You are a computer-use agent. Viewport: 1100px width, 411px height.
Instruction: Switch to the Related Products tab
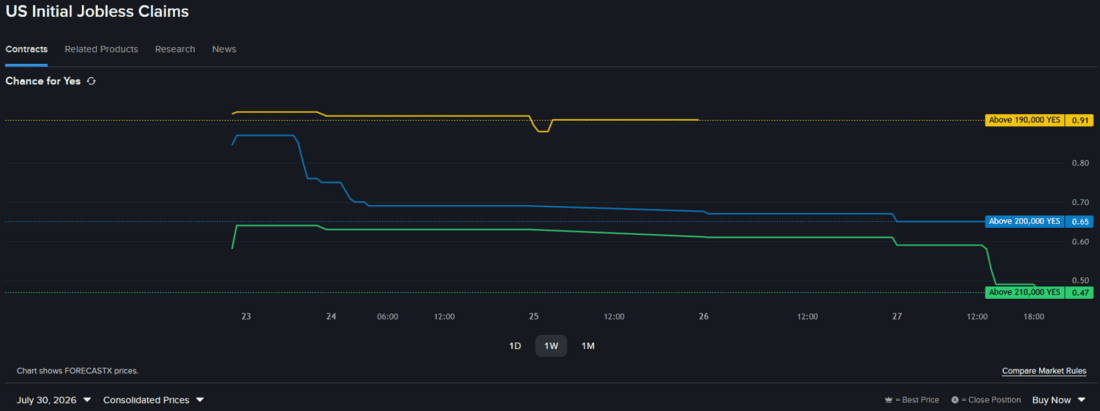101,49
